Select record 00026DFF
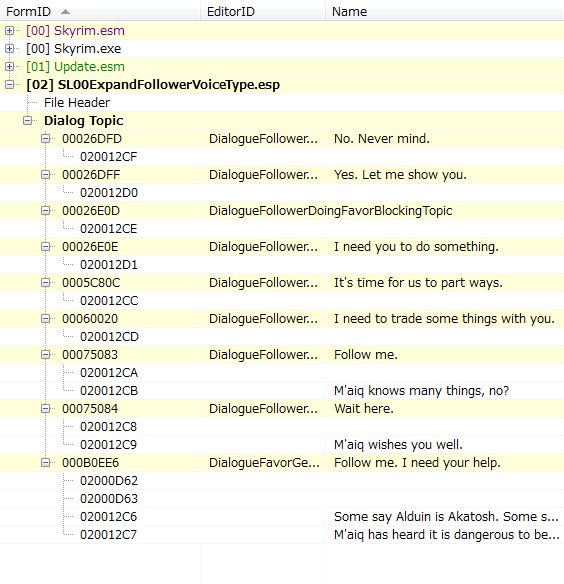 coord(91,175)
